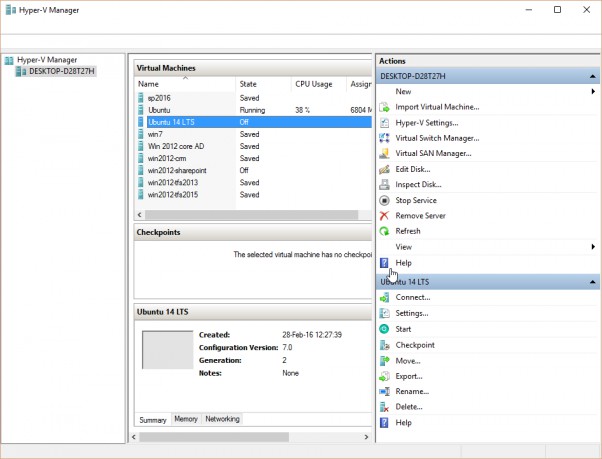
Task: Collapse the Ubuntu 14 LTS actions section
Action: click(x=592, y=282)
